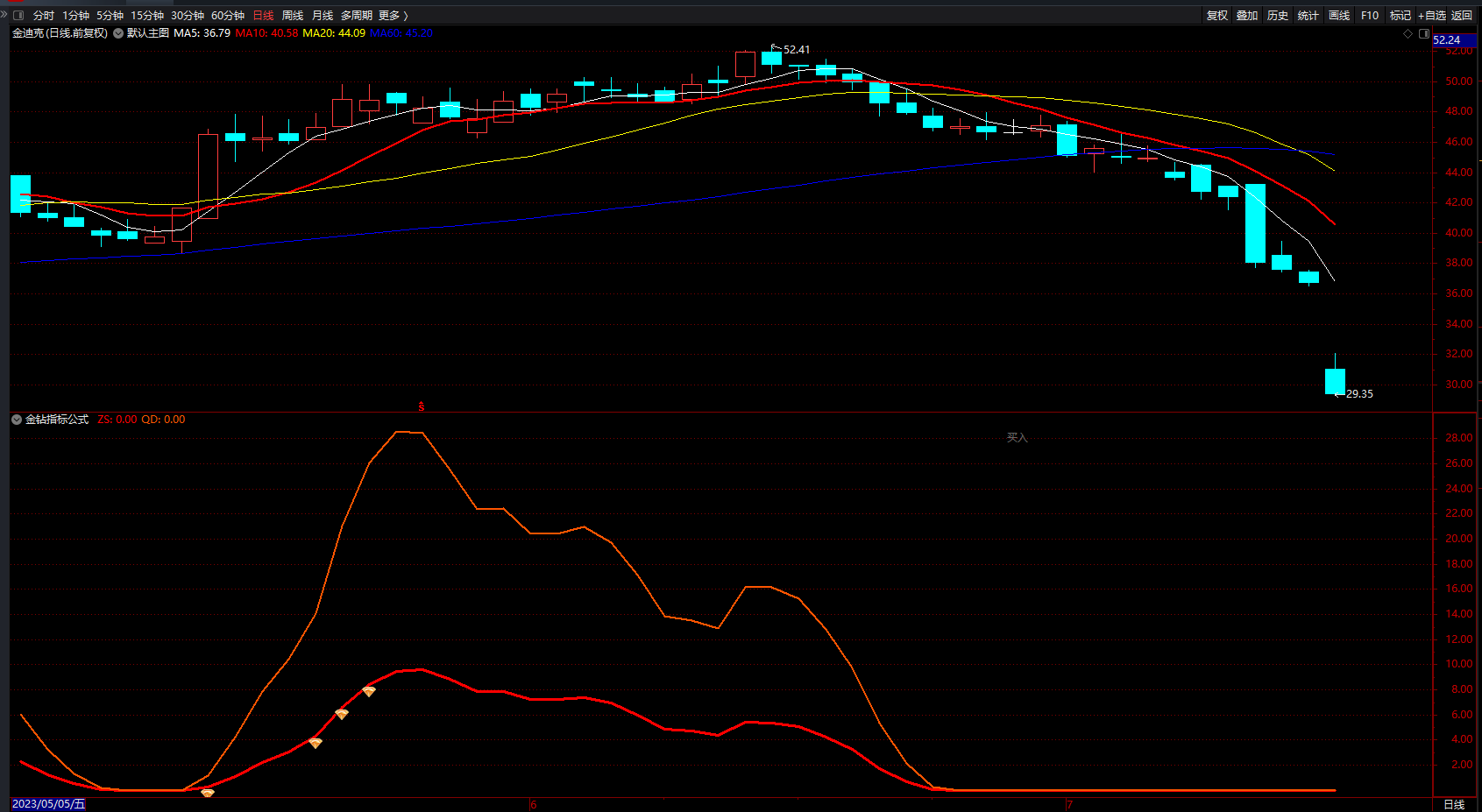This screenshot has height=812, width=1482.
Task: Click the MA60: 45.20 value
Action: click(x=401, y=33)
